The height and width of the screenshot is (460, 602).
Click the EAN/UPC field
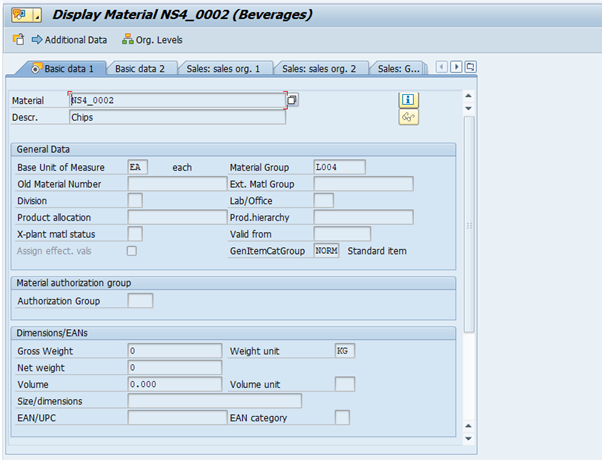[x=177, y=418]
